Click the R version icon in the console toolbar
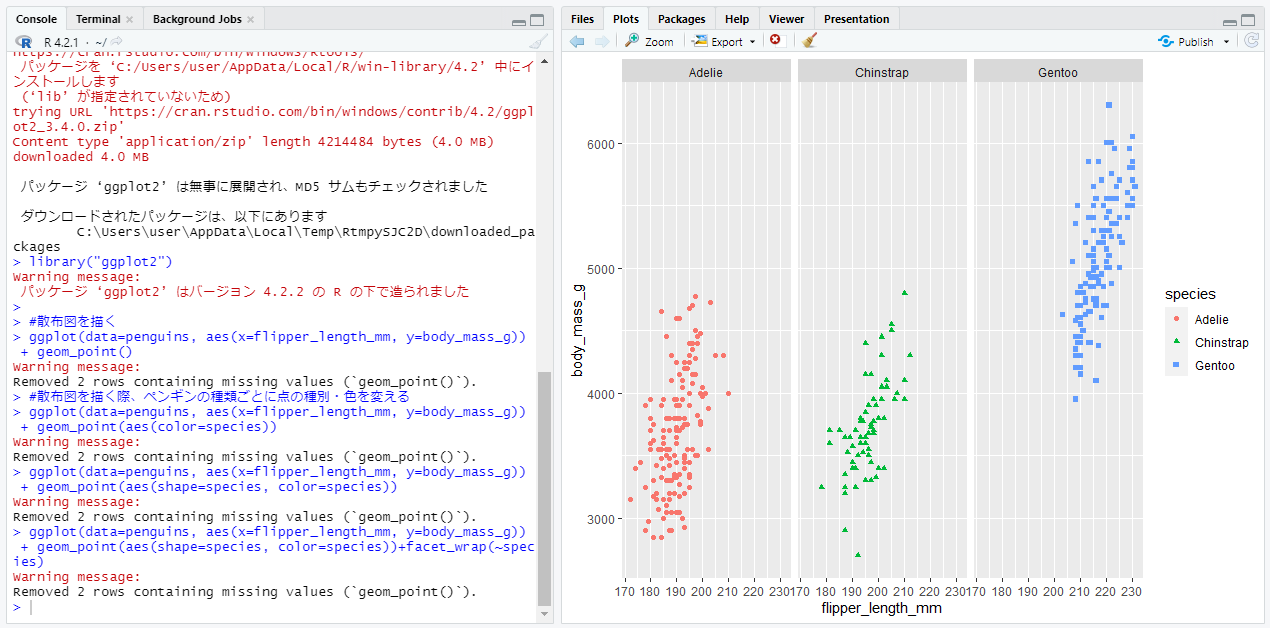 [x=23, y=41]
